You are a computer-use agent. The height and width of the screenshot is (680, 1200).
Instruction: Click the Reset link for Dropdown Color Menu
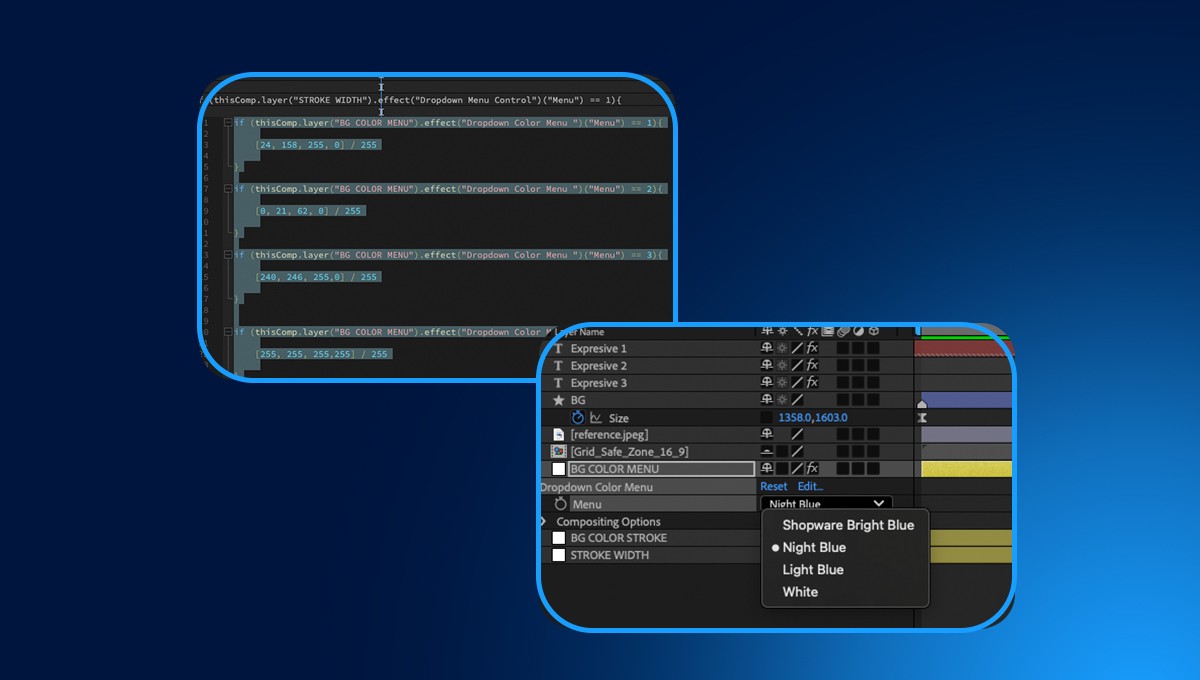[774, 487]
